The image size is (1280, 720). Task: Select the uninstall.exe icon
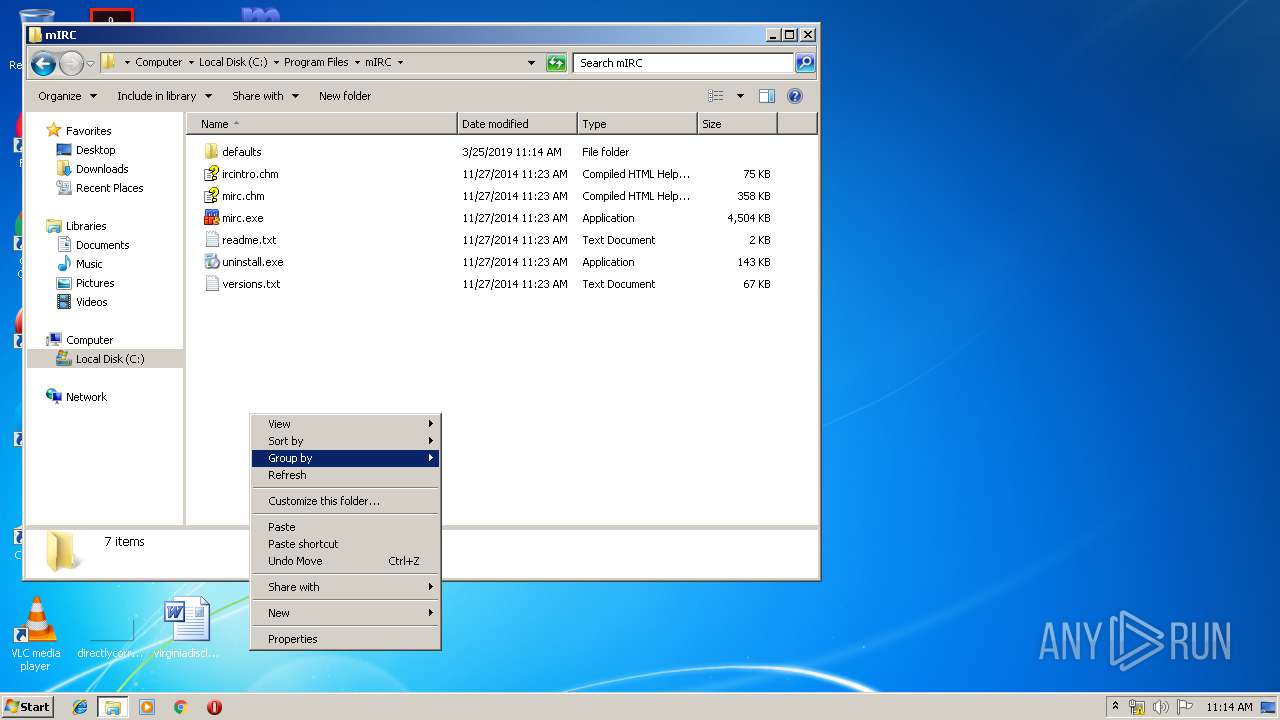click(x=211, y=262)
